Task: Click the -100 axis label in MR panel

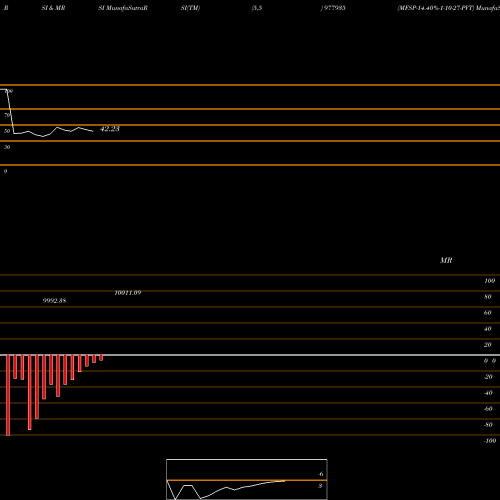Action: coord(490,441)
